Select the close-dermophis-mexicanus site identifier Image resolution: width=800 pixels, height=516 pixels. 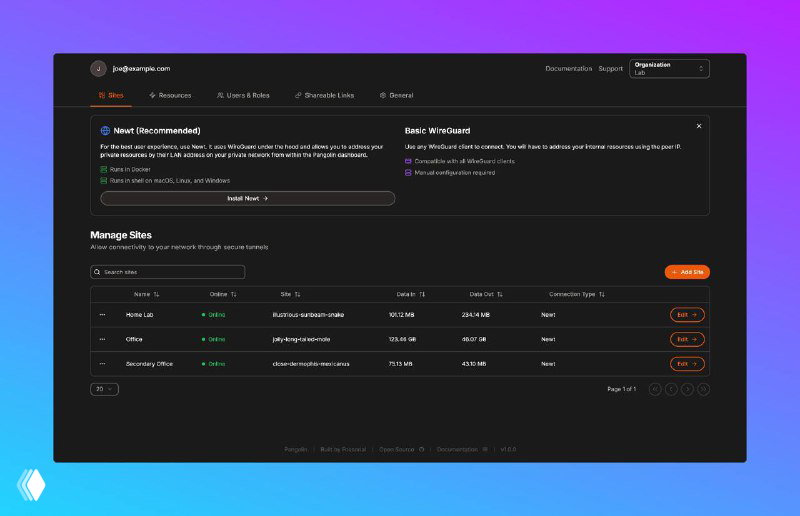tap(311, 364)
